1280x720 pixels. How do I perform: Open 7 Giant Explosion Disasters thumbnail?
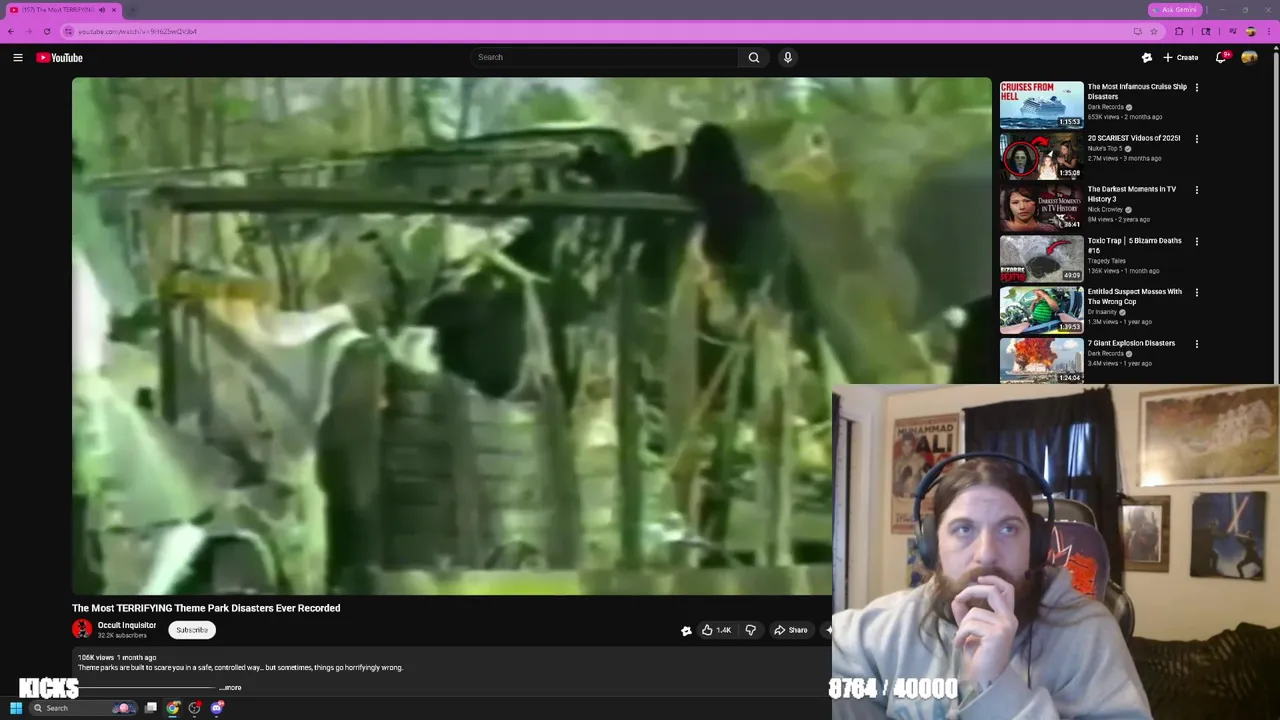tap(1041, 360)
